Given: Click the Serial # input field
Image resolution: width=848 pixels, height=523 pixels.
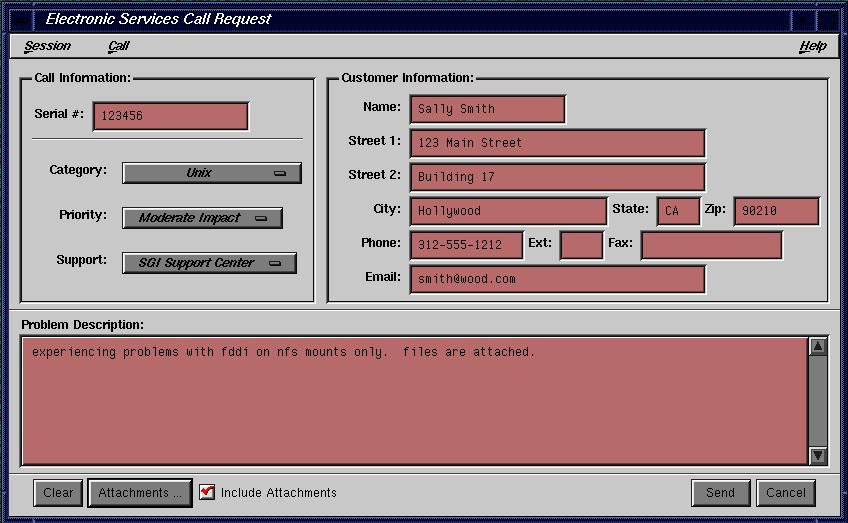Looking at the screenshot, I should pos(170,116).
